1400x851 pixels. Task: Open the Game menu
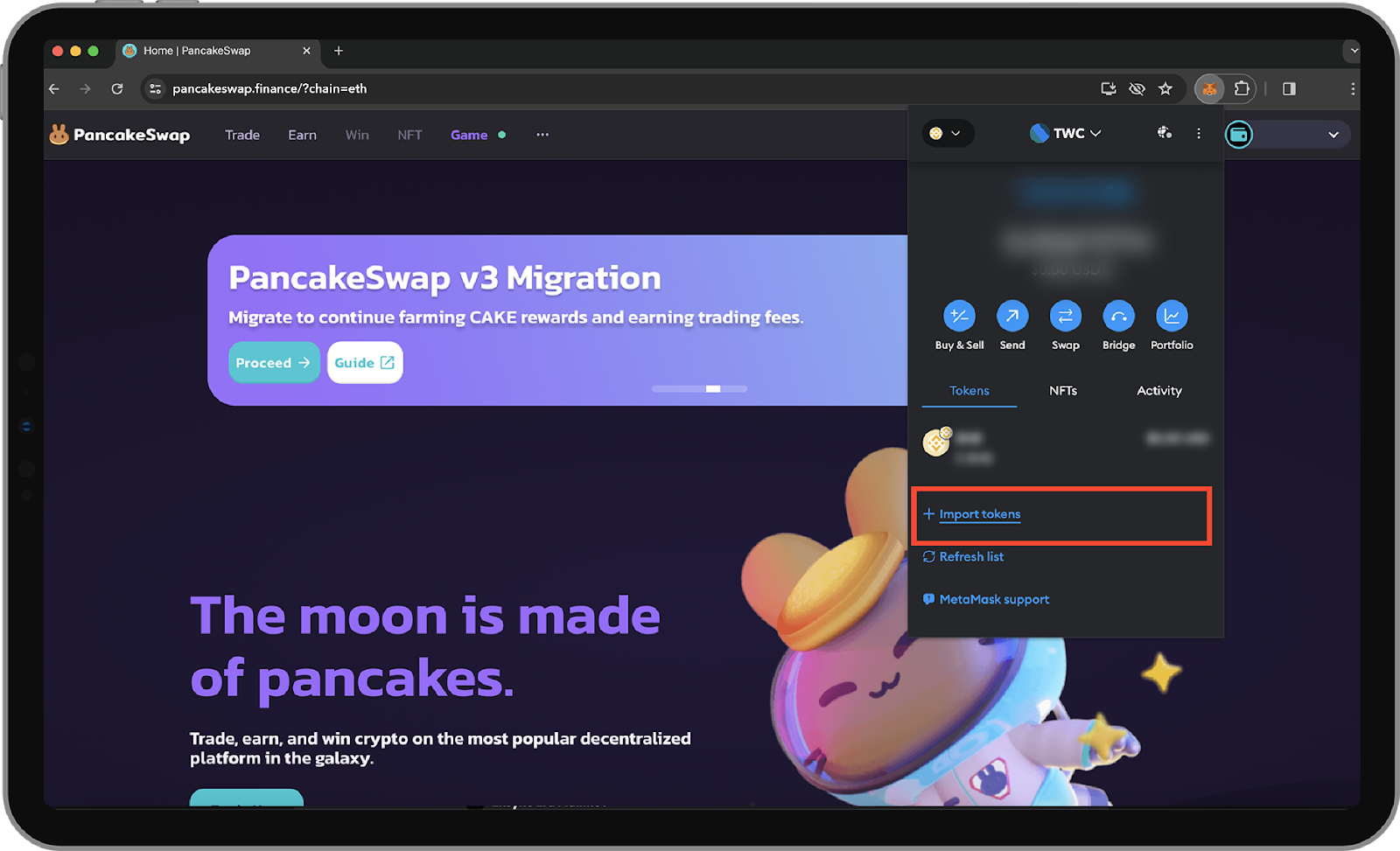point(469,135)
